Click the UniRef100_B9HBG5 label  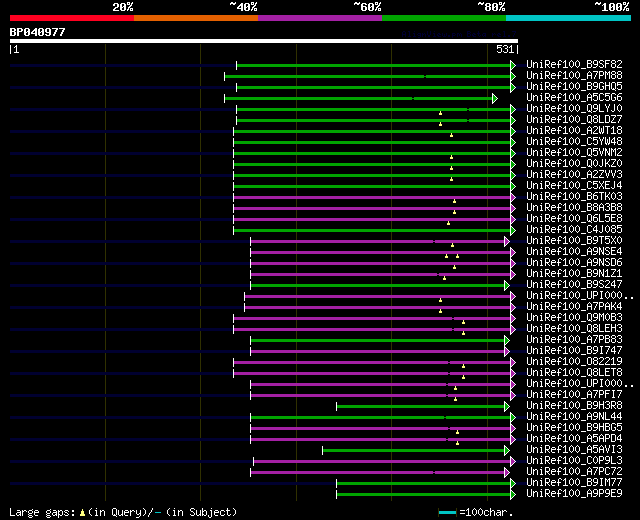574,428
